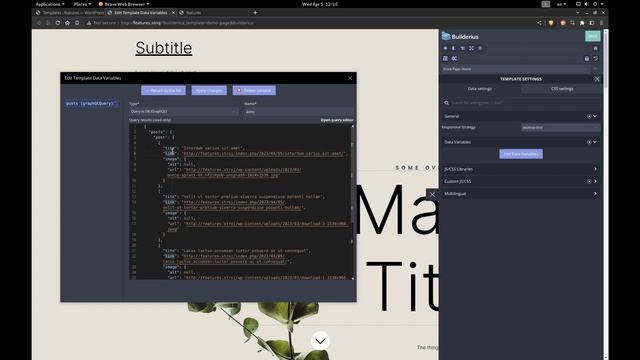The image size is (640, 360).
Task: Open the Type dropdown in variable editor
Action: 183,111
